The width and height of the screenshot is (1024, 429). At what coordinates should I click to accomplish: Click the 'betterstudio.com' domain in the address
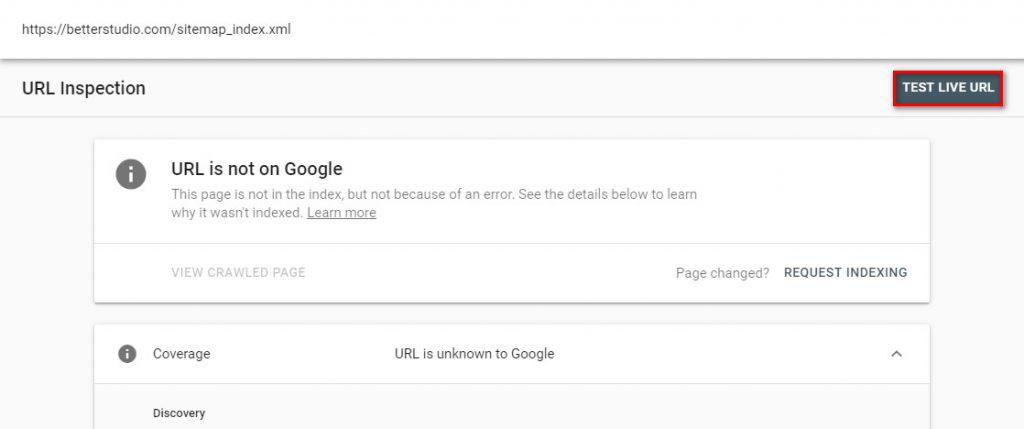click(x=123, y=28)
